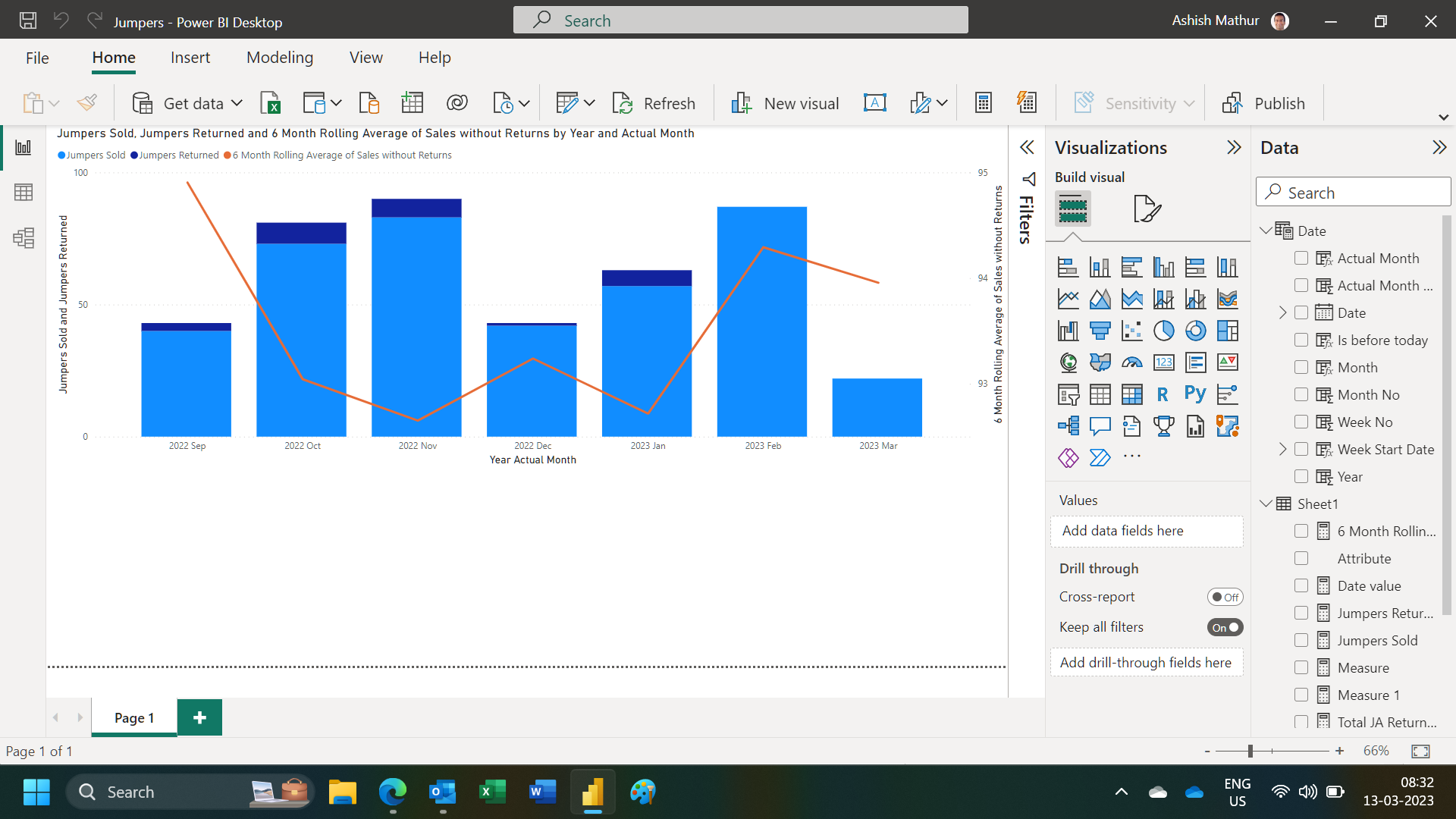Click the Jumpers Returned legend color dot
Screen dimensions: 1456x819
point(134,155)
